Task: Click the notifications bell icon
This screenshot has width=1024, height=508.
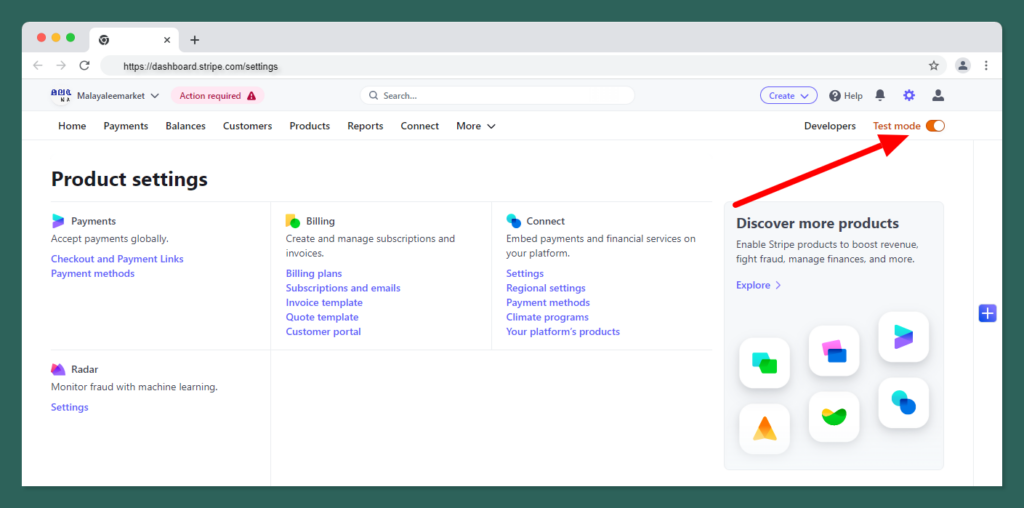Action: (x=880, y=96)
